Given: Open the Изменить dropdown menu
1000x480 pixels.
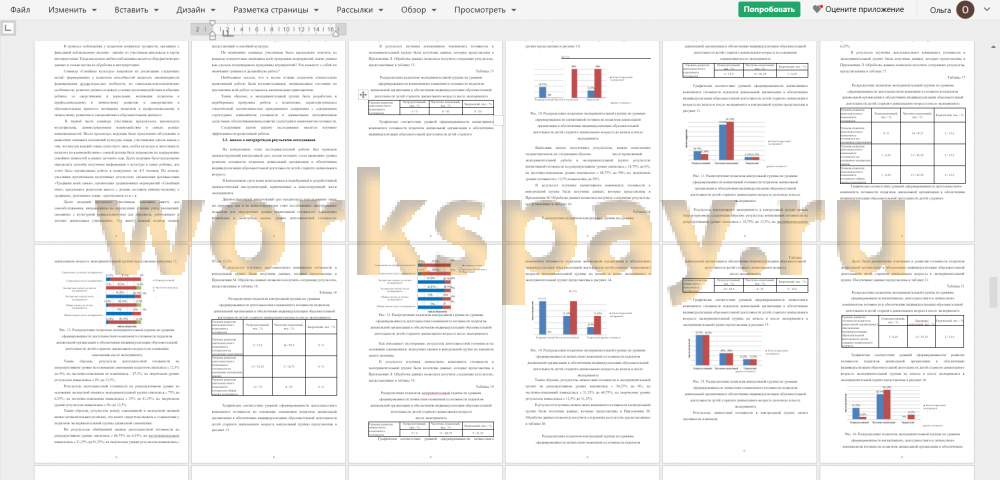Looking at the screenshot, I should (72, 10).
